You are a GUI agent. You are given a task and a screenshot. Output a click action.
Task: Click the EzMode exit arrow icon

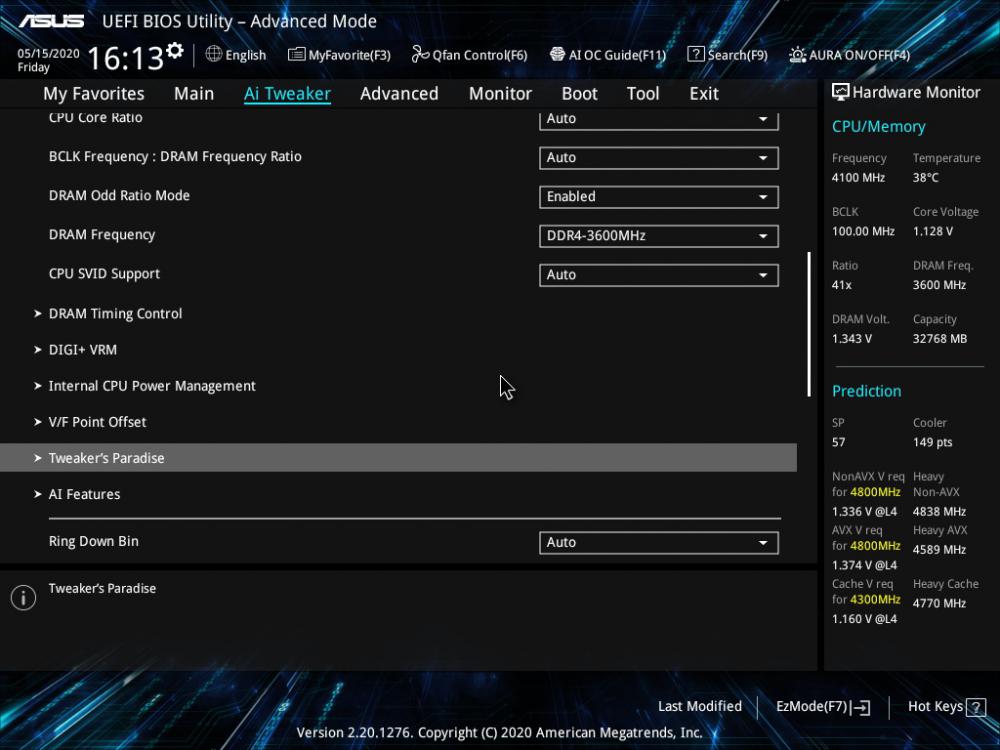860,707
